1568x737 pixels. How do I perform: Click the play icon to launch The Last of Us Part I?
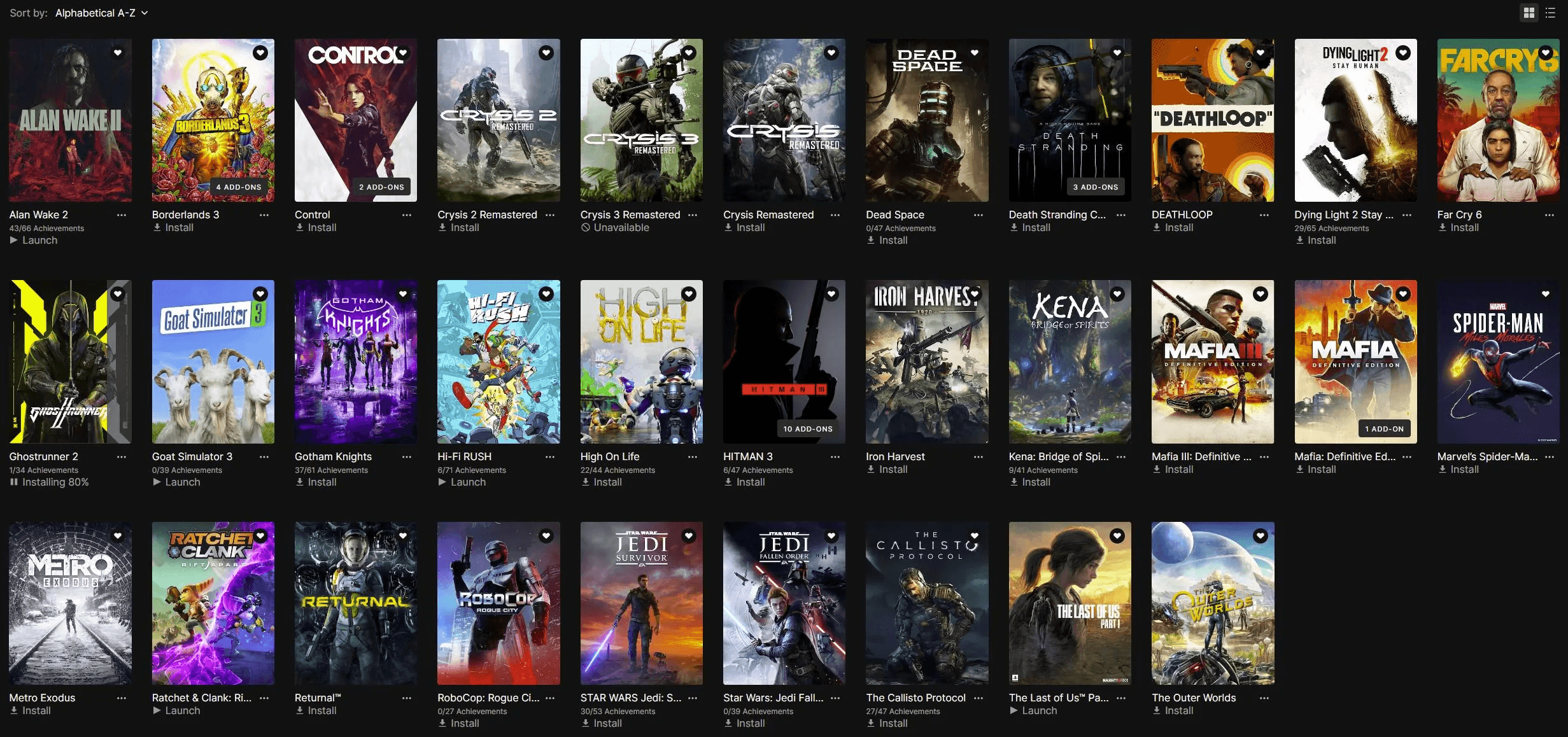(x=1013, y=710)
